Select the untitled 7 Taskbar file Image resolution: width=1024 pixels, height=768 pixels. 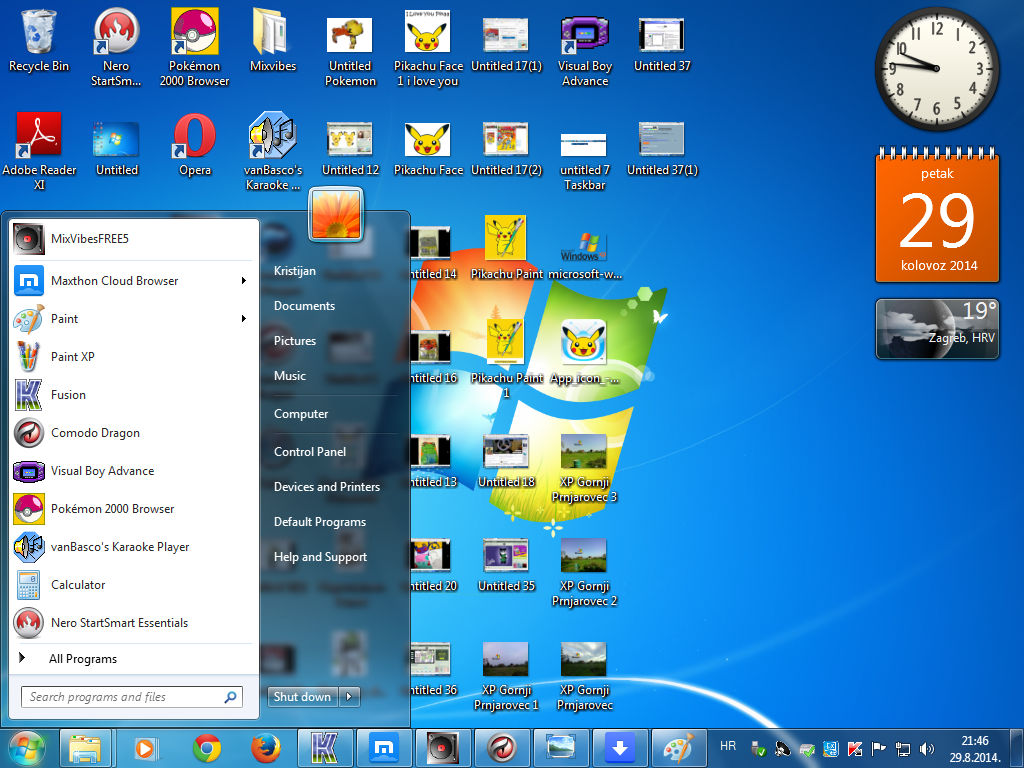[584, 160]
